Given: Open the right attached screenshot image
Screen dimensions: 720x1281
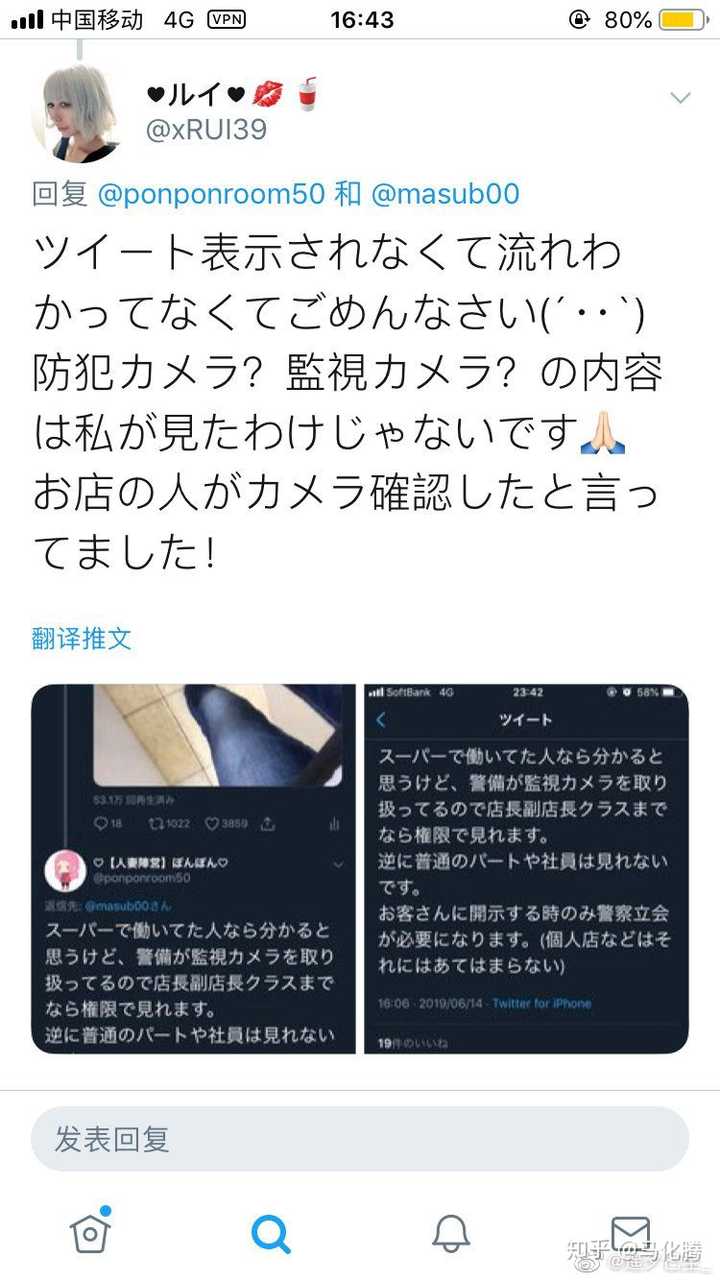Looking at the screenshot, I should 527,868.
